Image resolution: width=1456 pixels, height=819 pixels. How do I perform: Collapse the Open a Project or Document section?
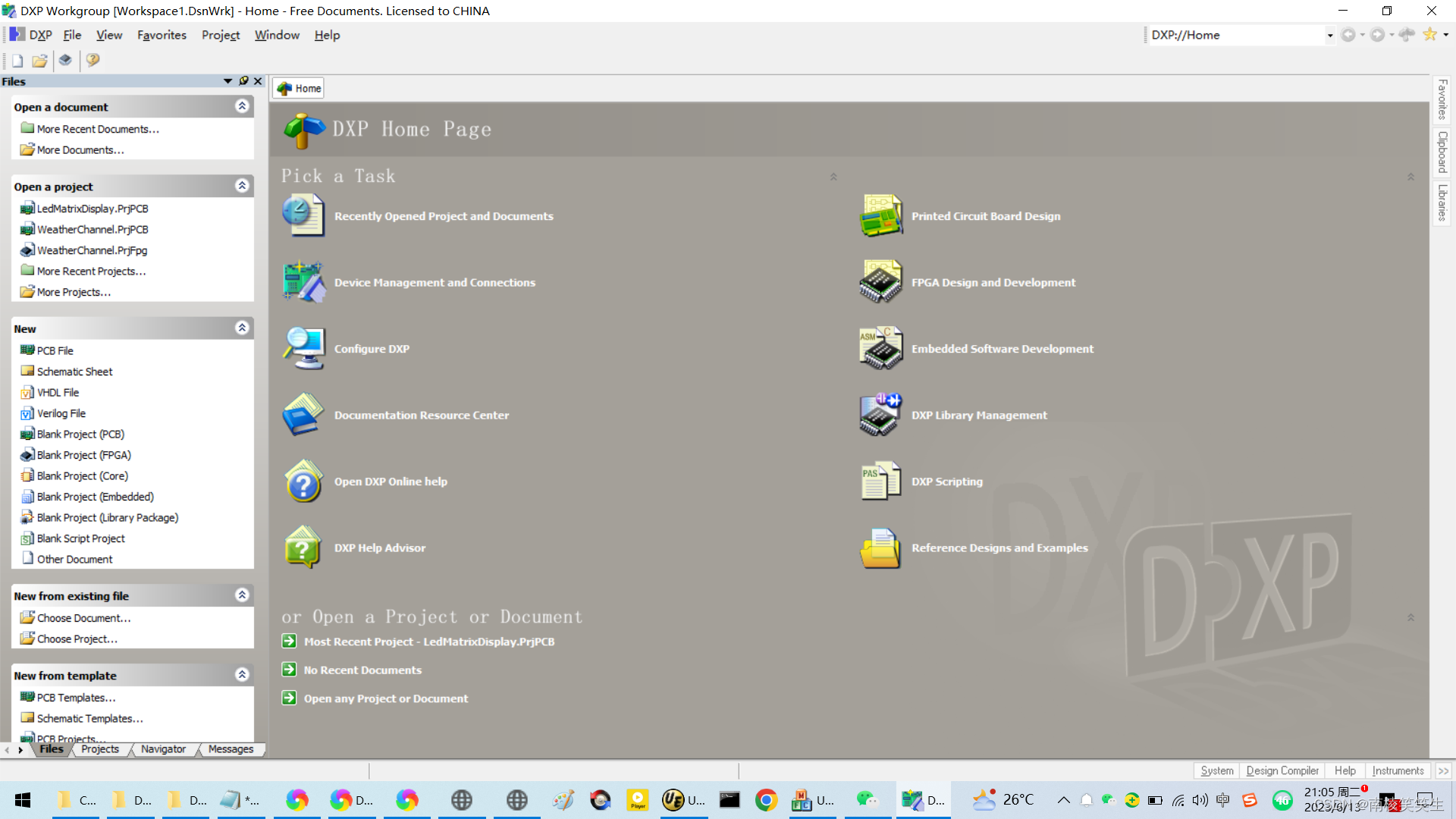tap(1410, 618)
